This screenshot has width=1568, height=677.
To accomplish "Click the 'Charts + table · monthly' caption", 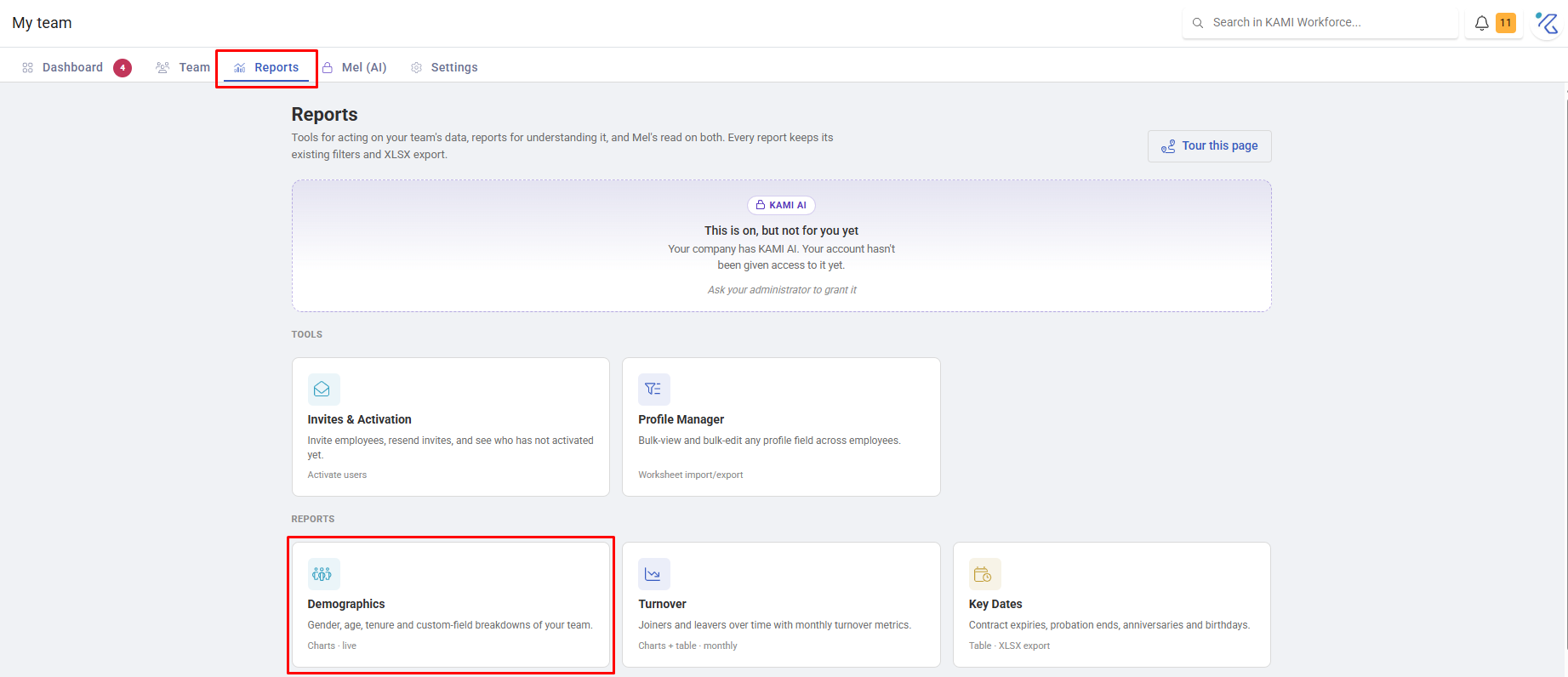I will pos(687,646).
